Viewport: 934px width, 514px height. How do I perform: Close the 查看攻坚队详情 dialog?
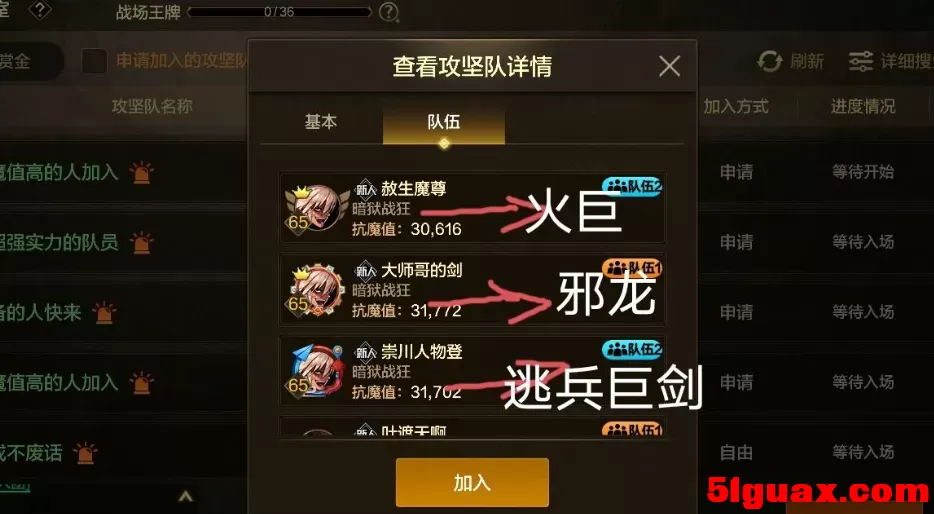(670, 66)
